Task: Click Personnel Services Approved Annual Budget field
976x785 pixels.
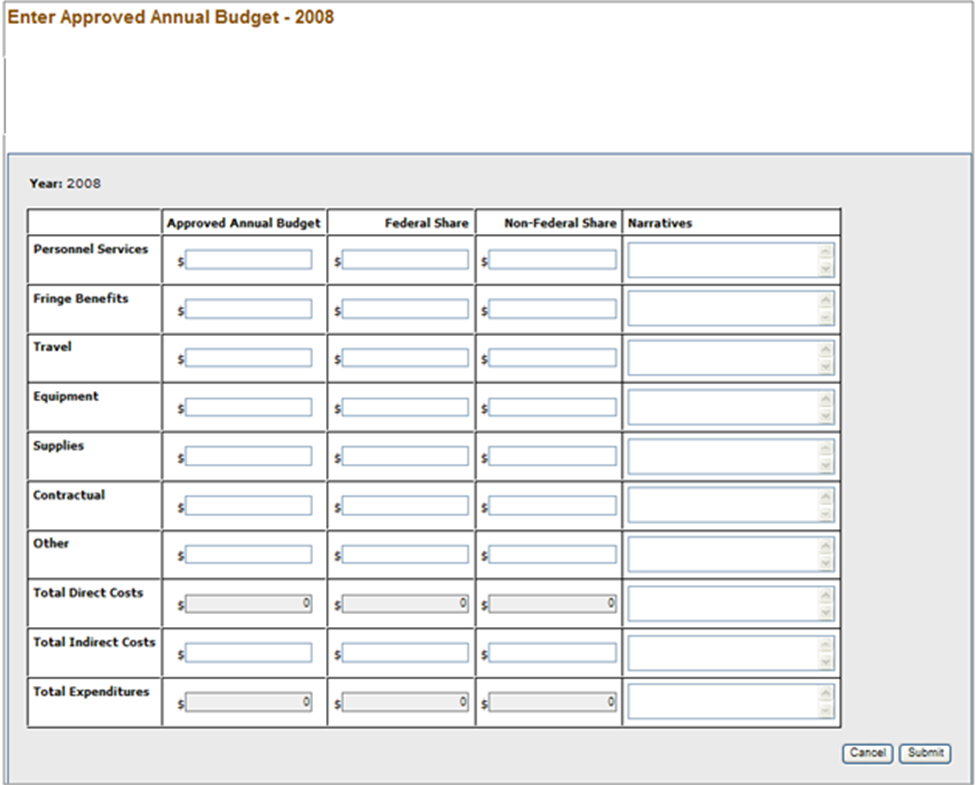Action: [x=248, y=260]
